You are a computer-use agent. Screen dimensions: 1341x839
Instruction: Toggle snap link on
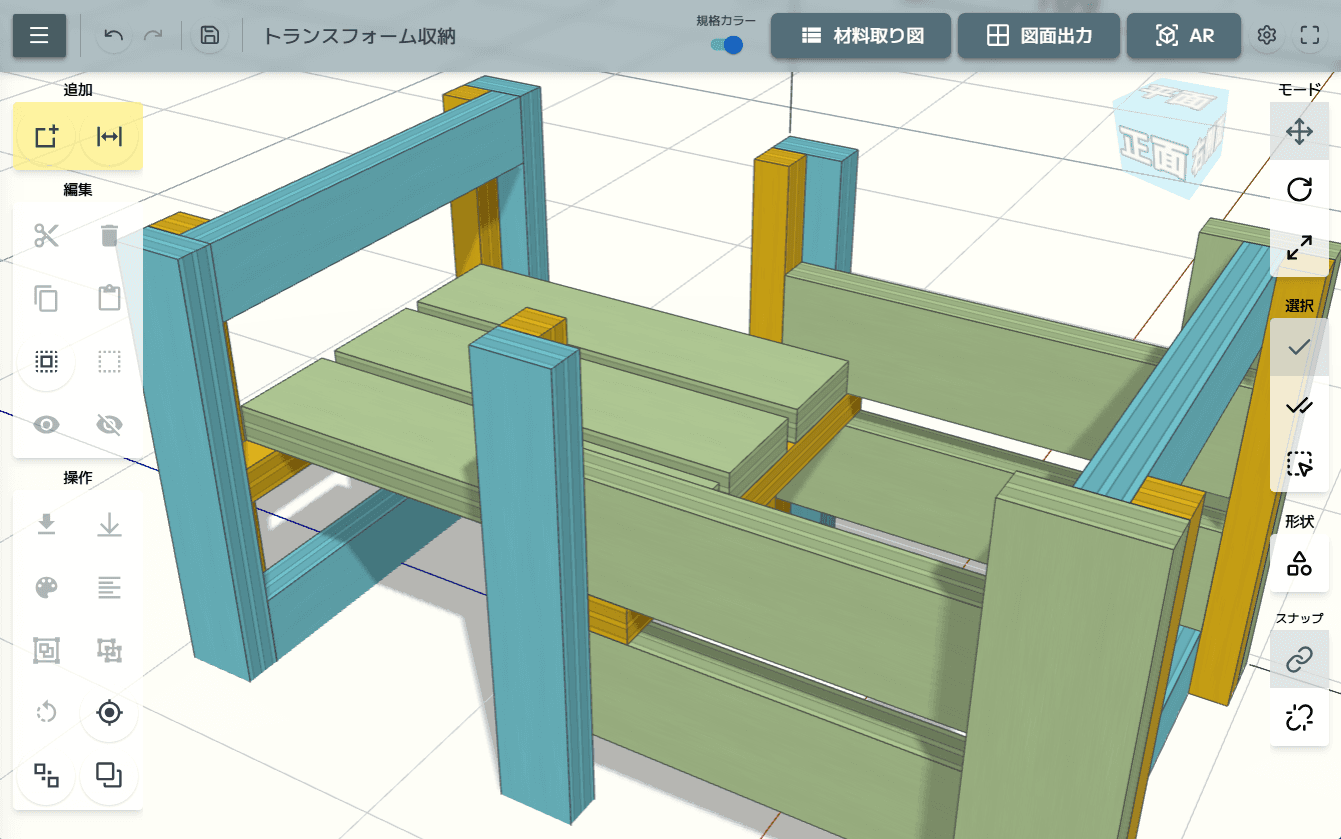click(x=1299, y=659)
